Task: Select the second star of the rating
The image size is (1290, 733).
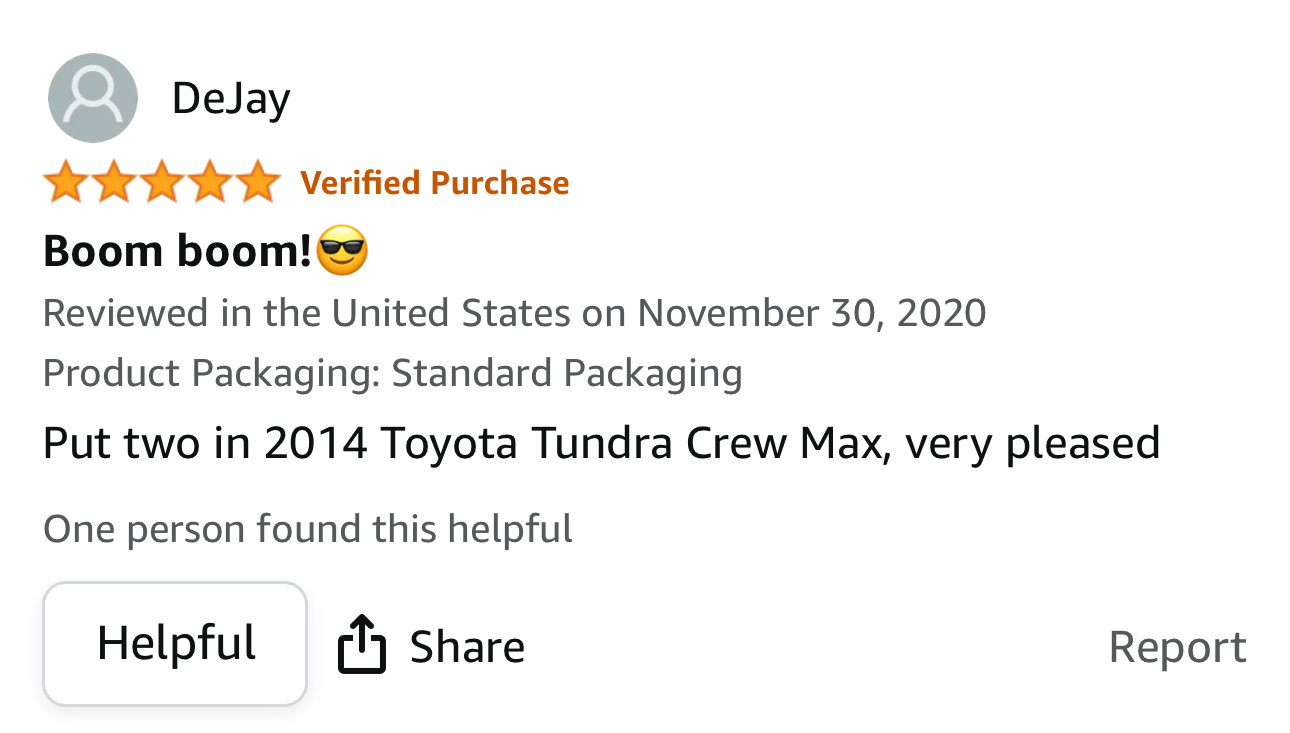Action: click(113, 183)
